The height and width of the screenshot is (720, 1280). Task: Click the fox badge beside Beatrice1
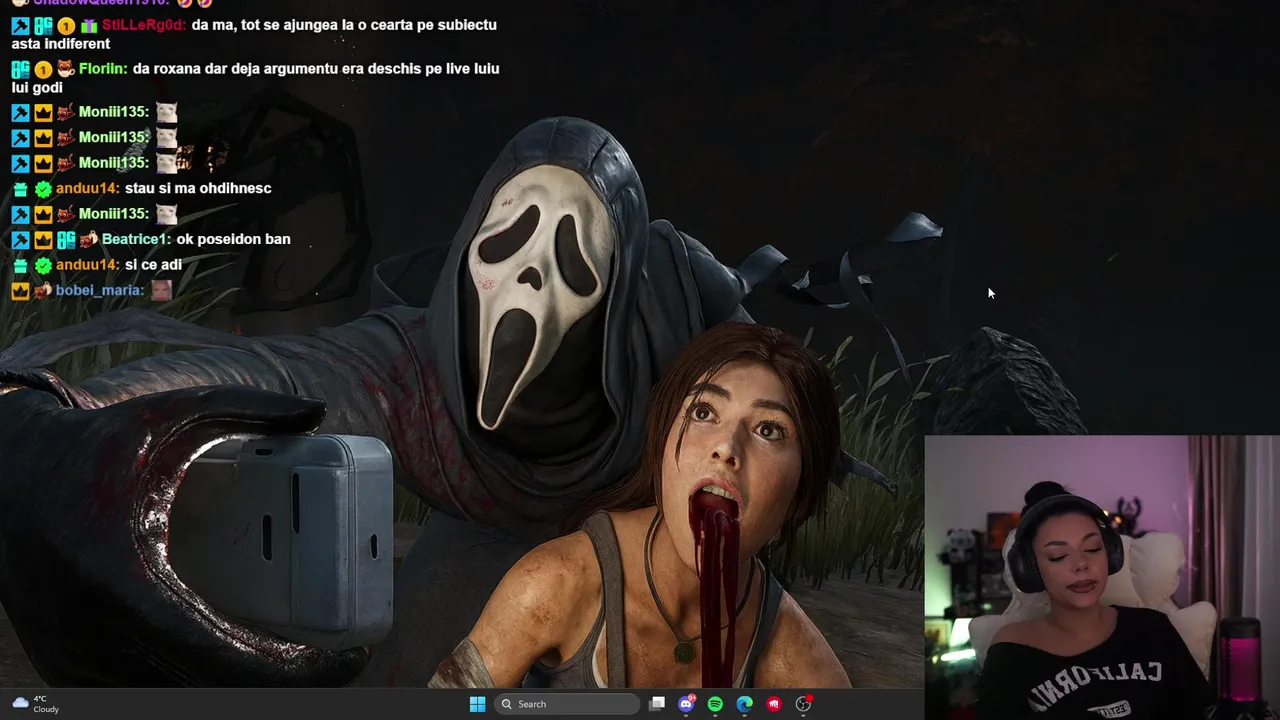89,240
